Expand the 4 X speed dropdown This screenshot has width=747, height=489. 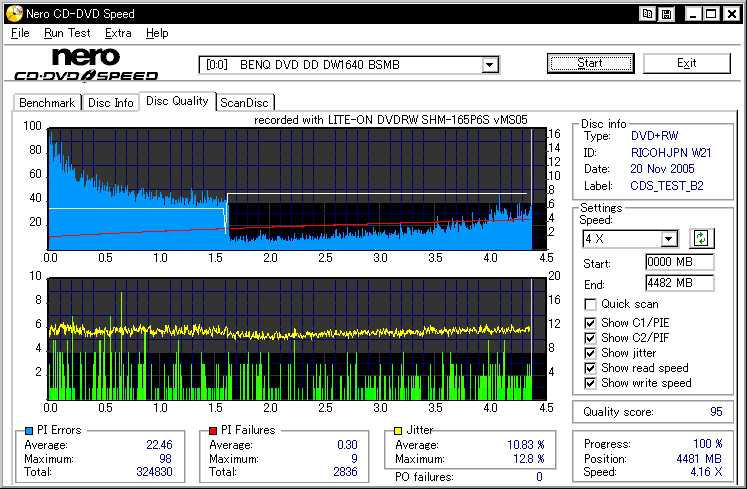[669, 239]
